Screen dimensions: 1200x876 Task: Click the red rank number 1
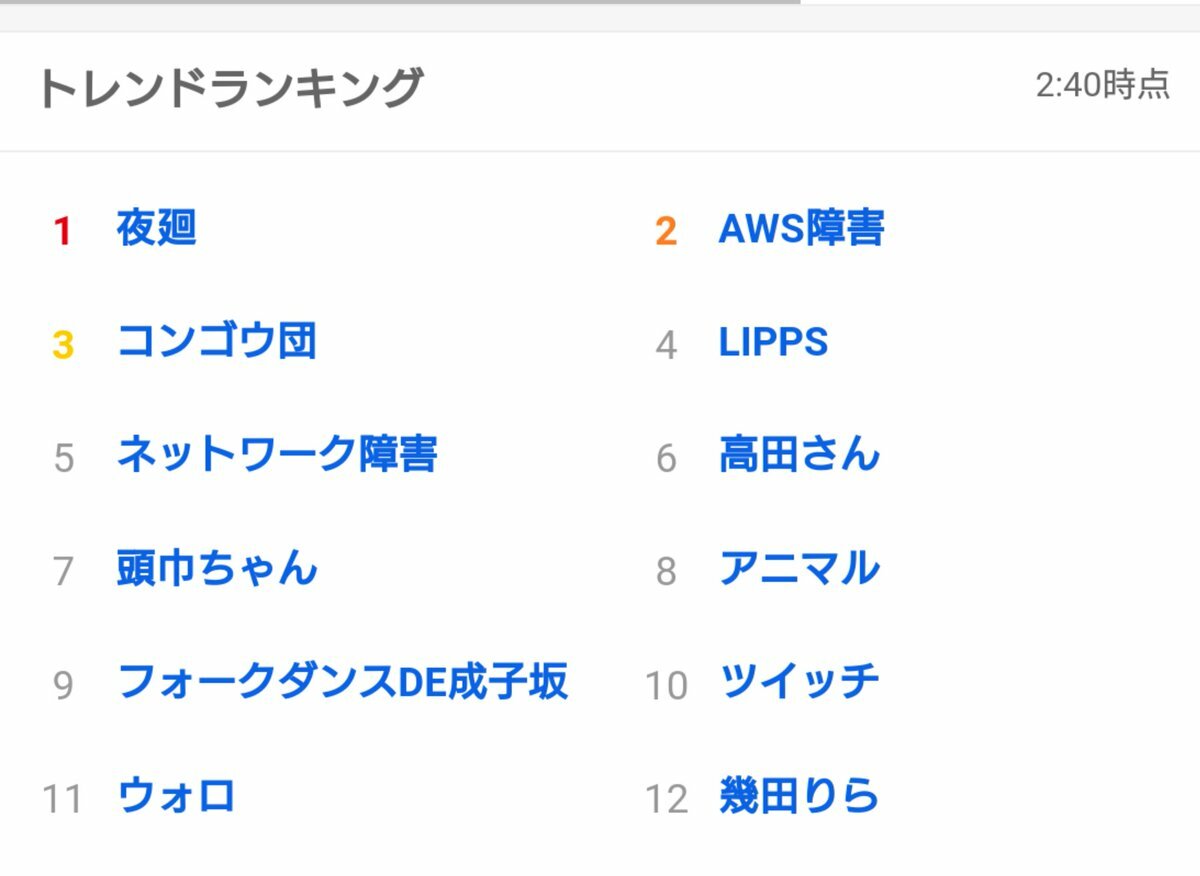pyautogui.click(x=63, y=232)
